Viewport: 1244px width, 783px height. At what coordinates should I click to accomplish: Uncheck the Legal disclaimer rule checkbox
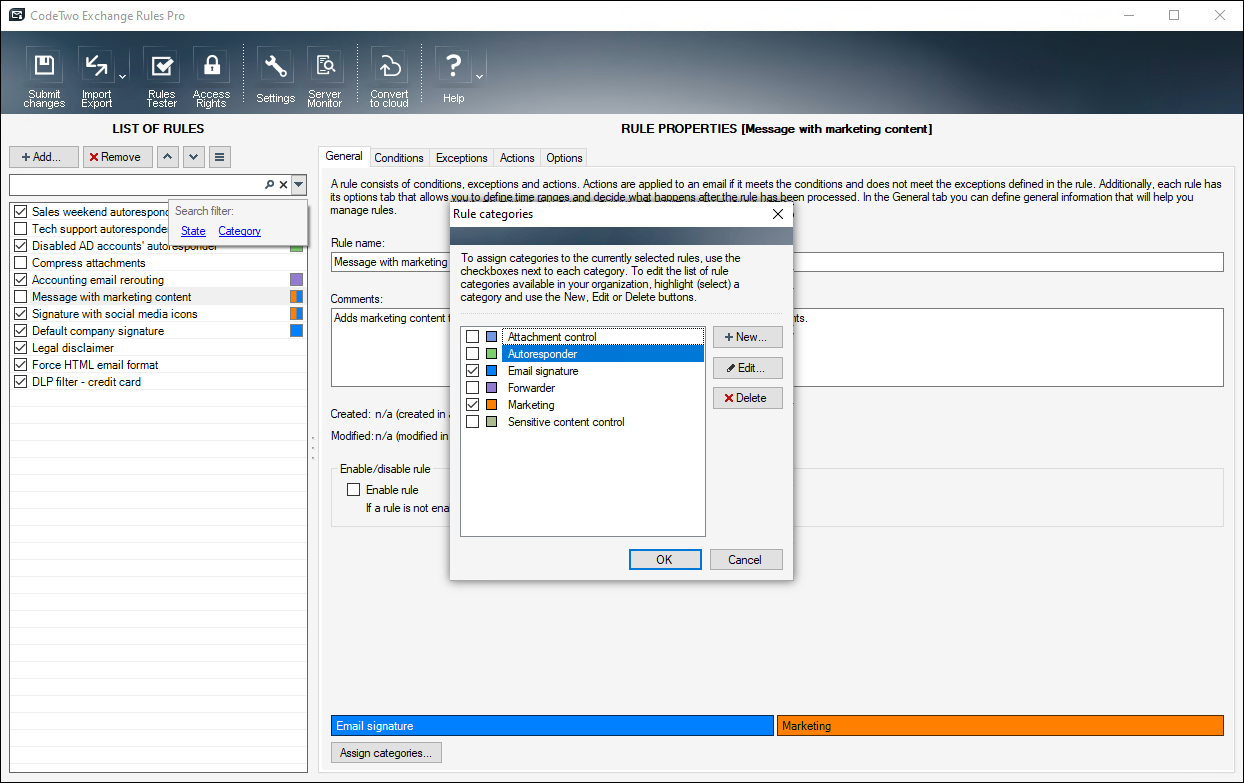[20, 348]
